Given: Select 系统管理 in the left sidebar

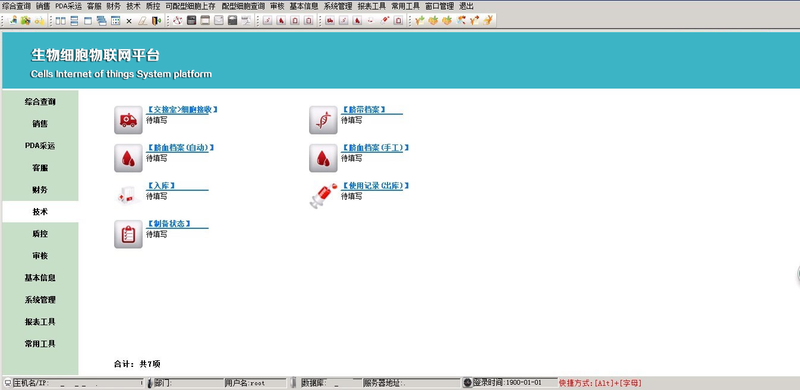Looking at the screenshot, I should 40,300.
